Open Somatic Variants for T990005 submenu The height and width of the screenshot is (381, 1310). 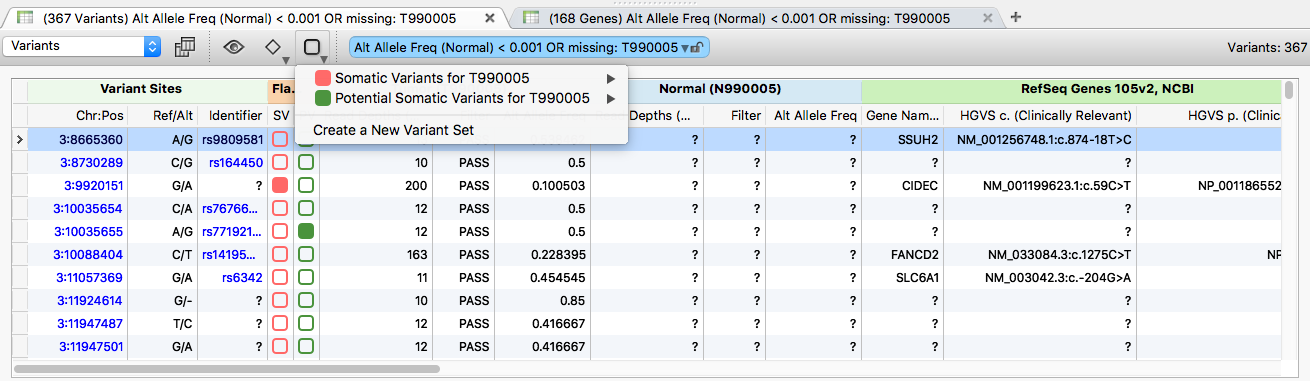pyautogui.click(x=461, y=78)
